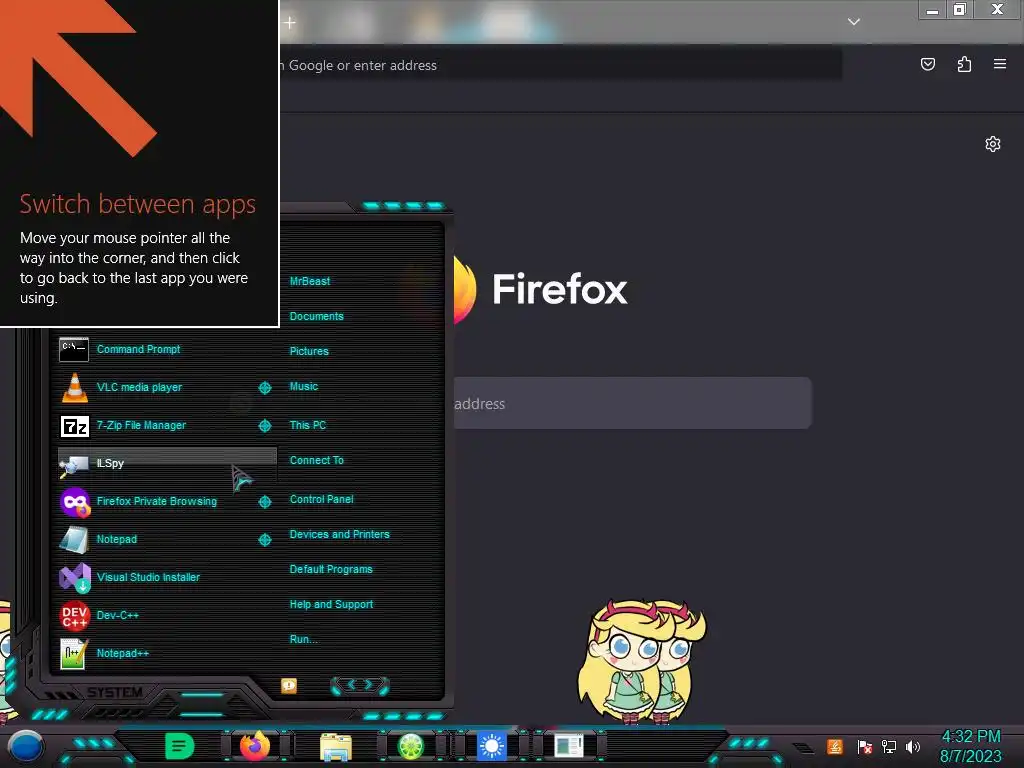Open new tab personalize gear icon
The image size is (1024, 768).
click(x=993, y=144)
